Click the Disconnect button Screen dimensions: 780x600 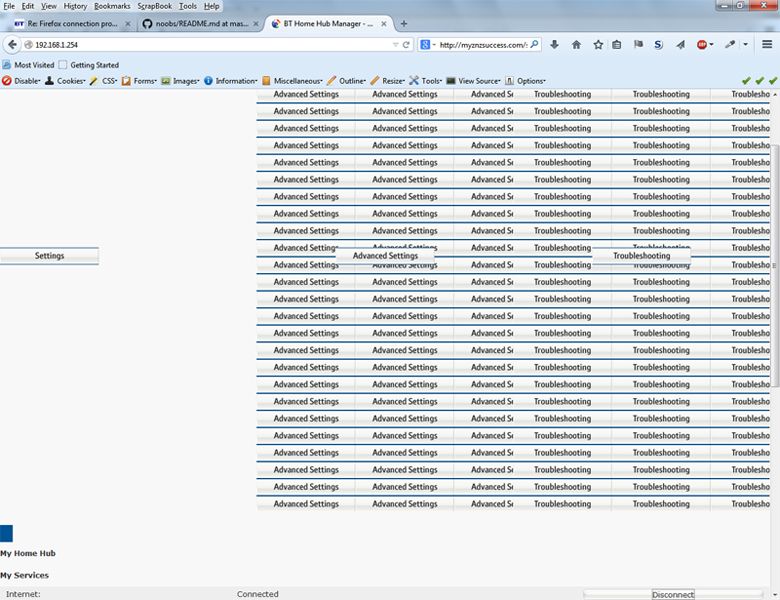[672, 594]
